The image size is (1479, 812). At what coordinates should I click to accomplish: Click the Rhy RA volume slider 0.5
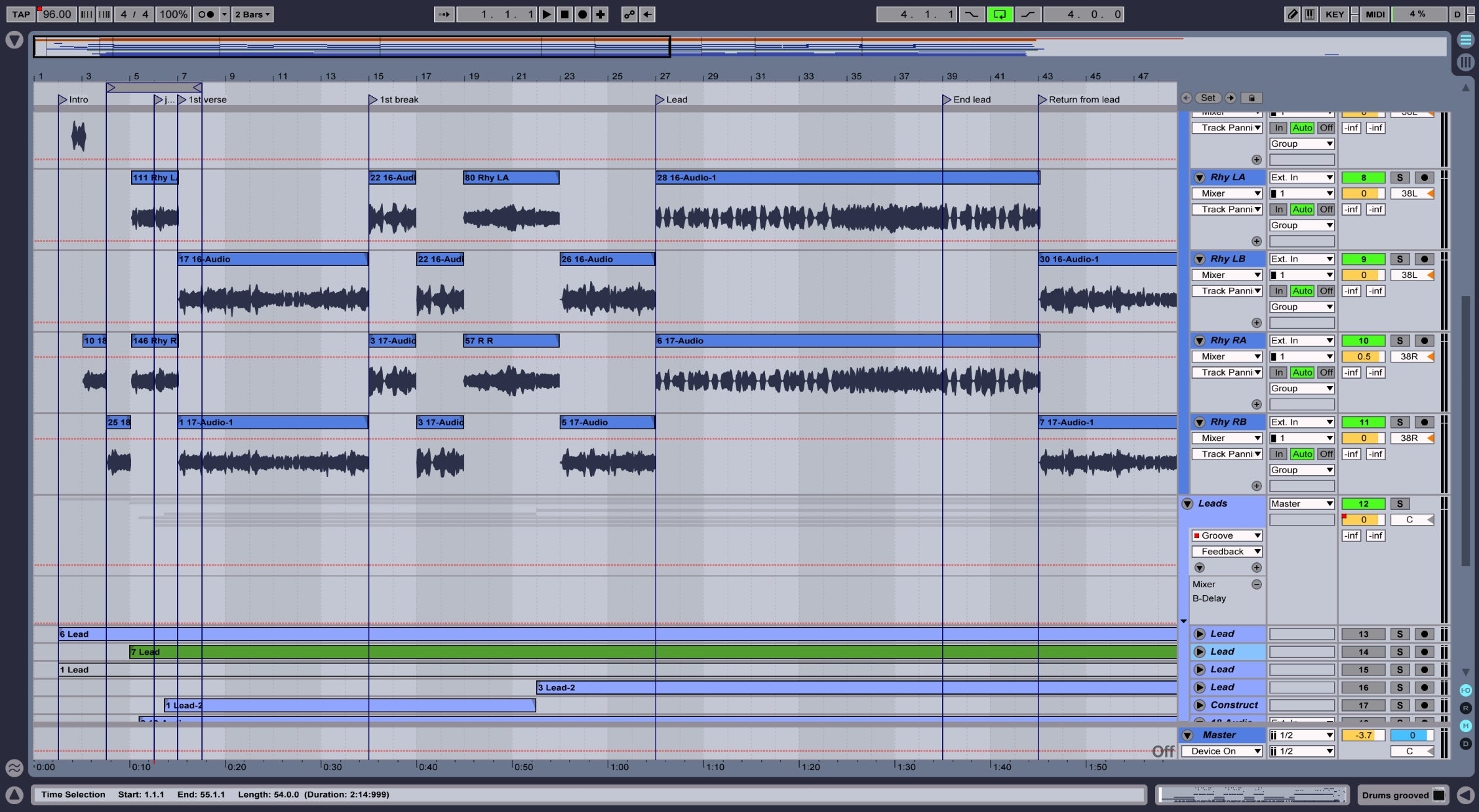tap(1363, 357)
